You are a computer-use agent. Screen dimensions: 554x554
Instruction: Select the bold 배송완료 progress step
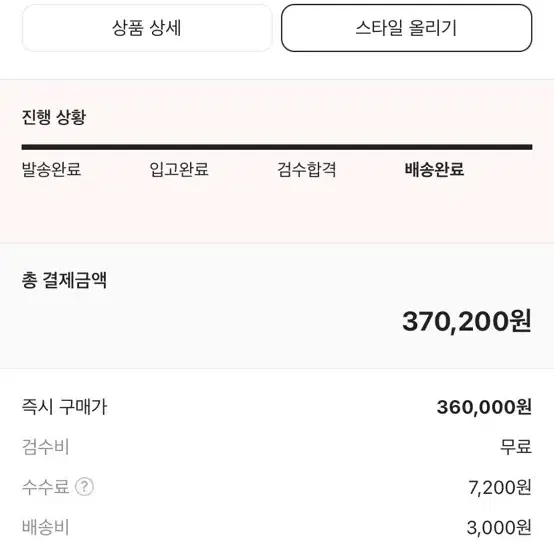434,169
